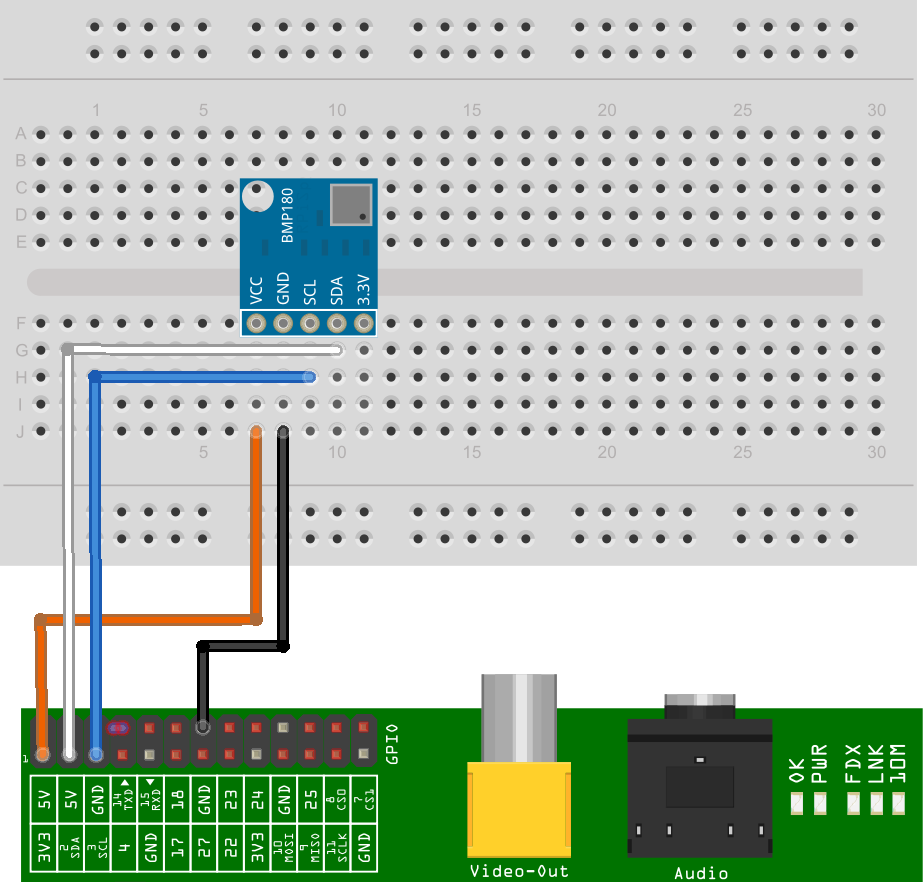
Task: Toggle the PWR status LED
Action: point(820,803)
